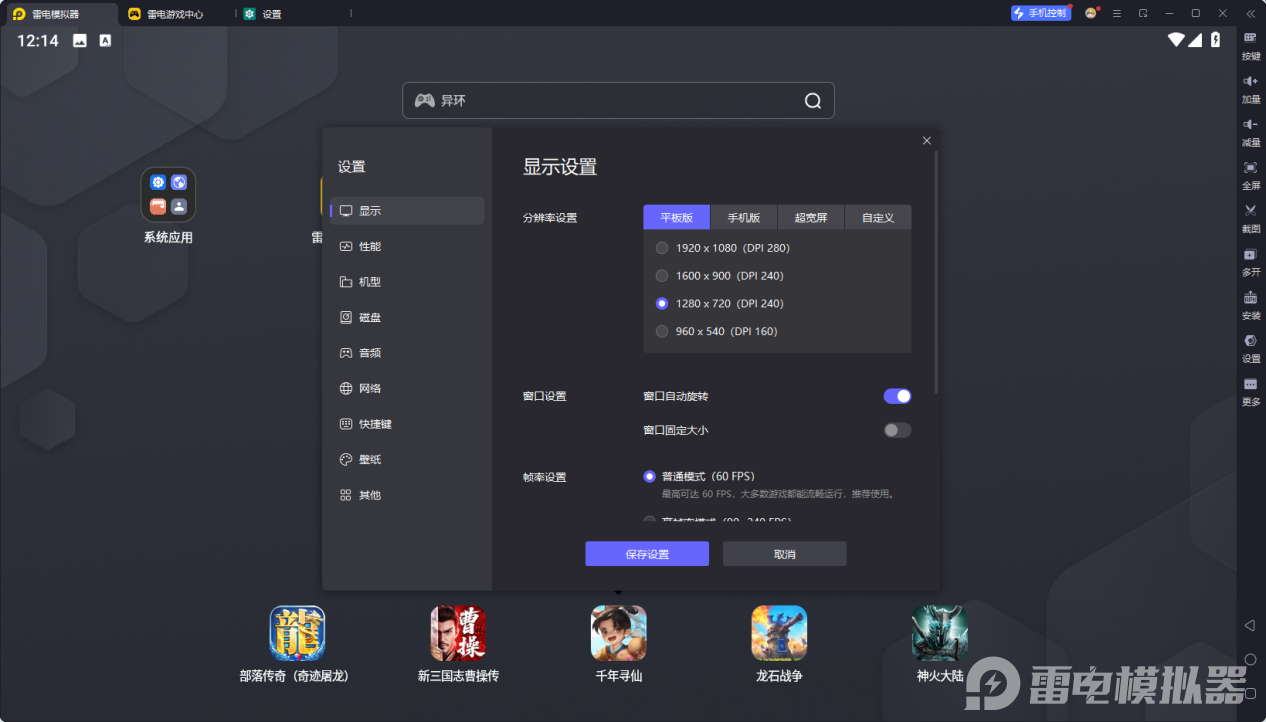Enable the 窗口固定大小 switch
Image resolution: width=1266 pixels, height=722 pixels.
click(897, 431)
